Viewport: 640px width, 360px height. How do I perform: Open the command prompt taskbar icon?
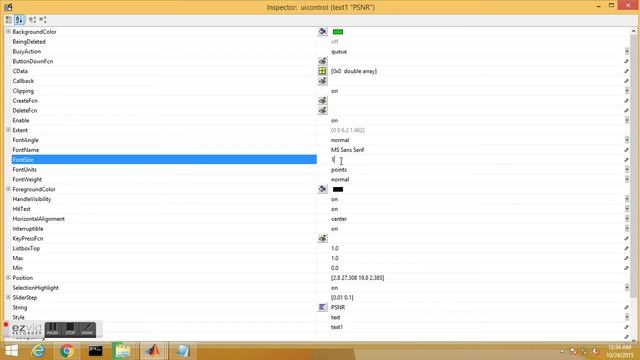(x=95, y=351)
